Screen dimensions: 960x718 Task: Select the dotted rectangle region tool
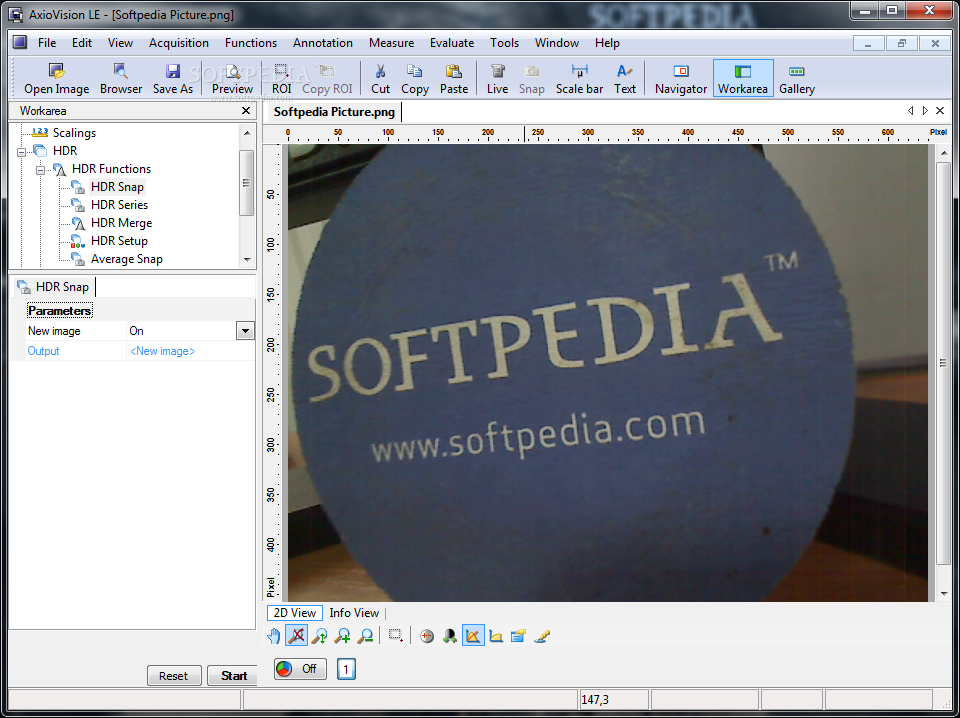396,636
